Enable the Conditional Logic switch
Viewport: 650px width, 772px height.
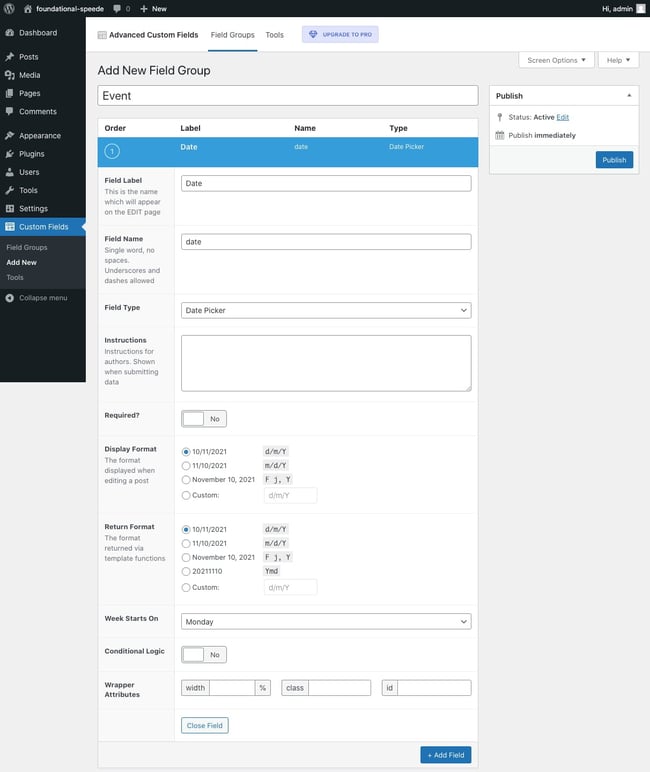(204, 655)
